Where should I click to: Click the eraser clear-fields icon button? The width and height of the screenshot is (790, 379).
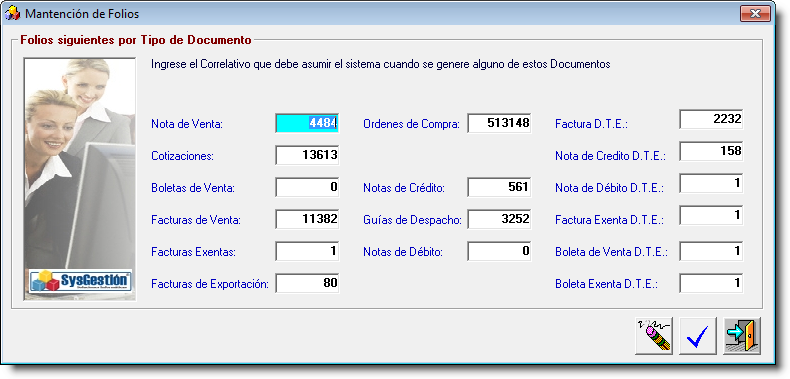point(653,336)
